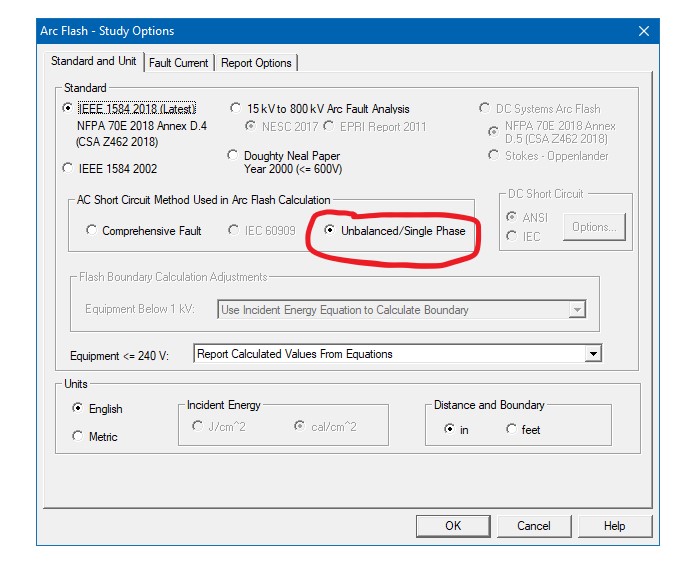
Task: Close the Arc Flash Study Options dialog
Action: point(644,31)
